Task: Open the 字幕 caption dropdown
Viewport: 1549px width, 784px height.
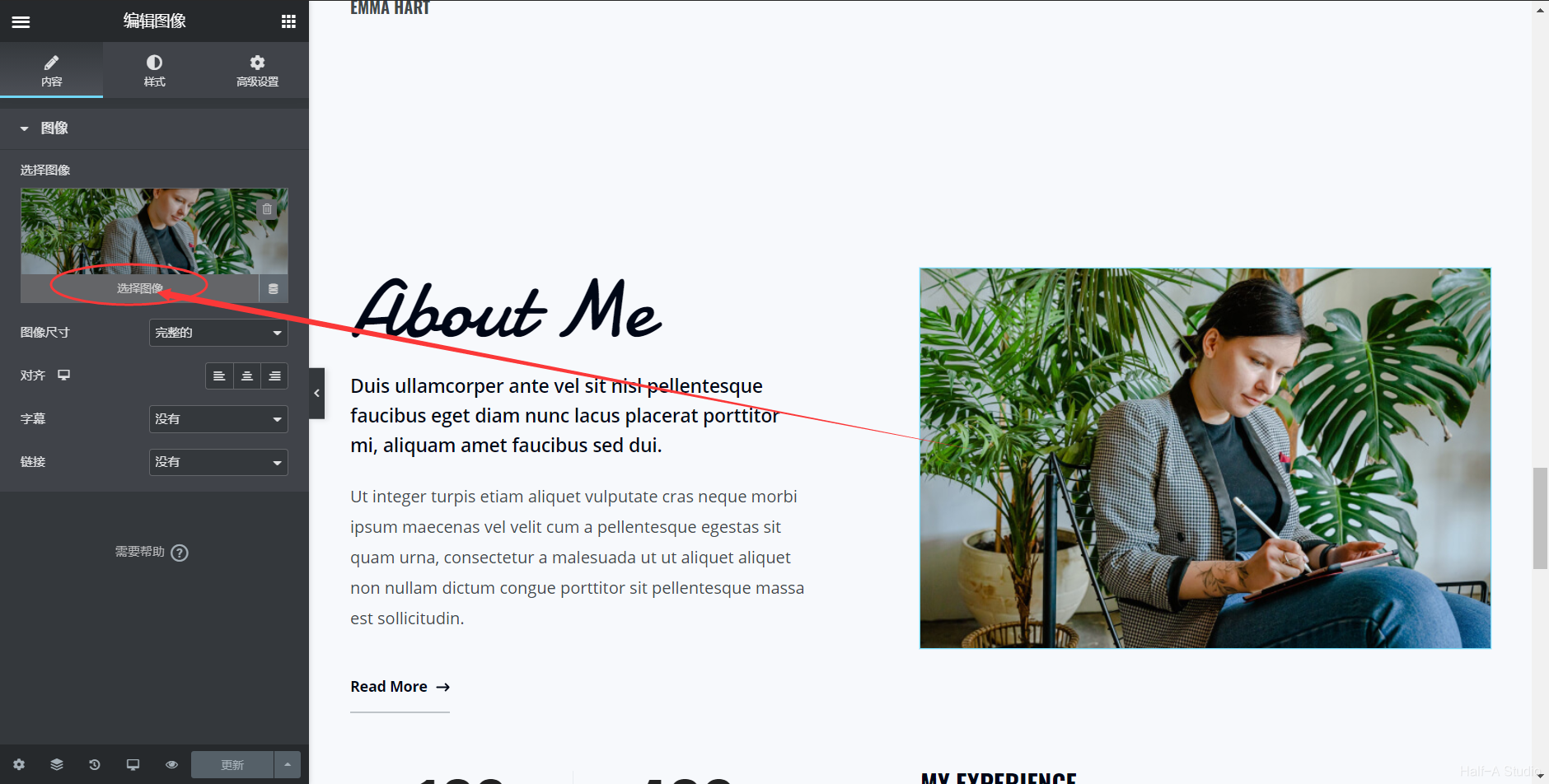Action: pyautogui.click(x=218, y=419)
